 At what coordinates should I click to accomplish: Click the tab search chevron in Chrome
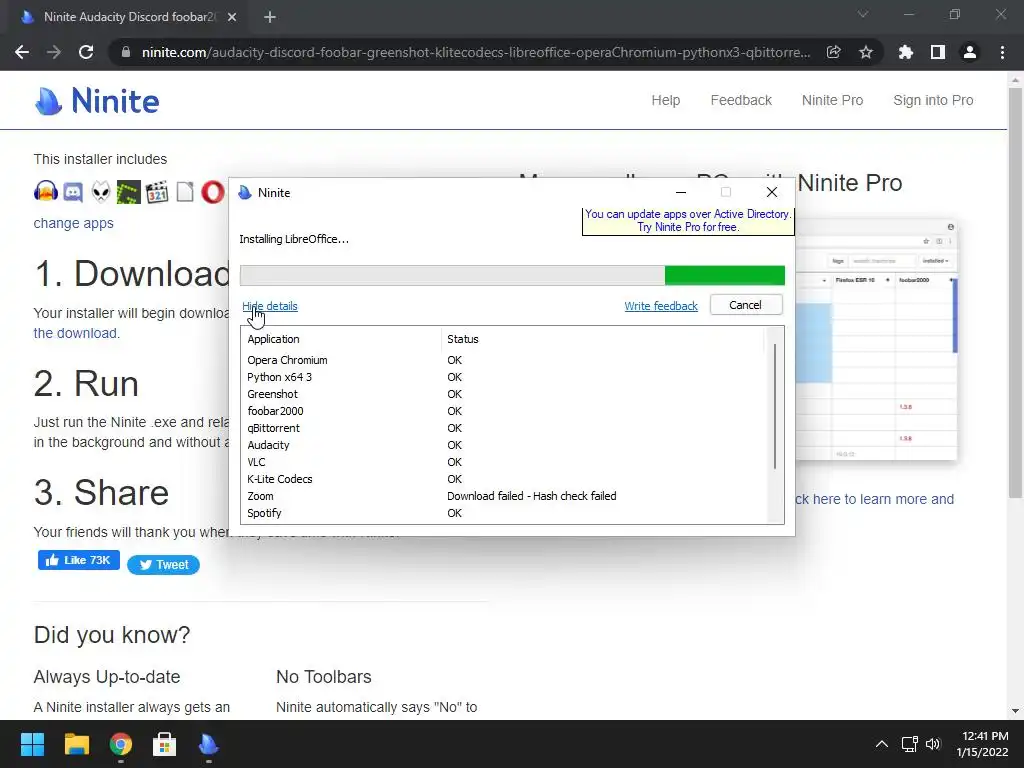pyautogui.click(x=863, y=14)
